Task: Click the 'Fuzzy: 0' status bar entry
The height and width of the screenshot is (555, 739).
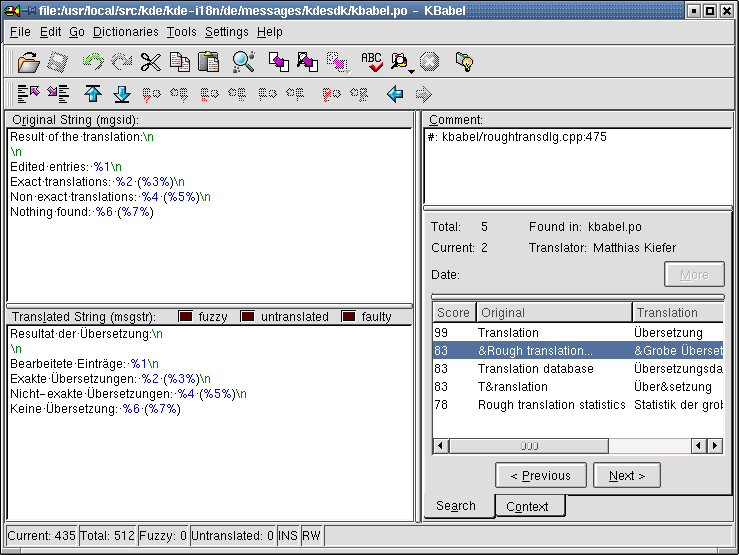Action: pos(163,536)
